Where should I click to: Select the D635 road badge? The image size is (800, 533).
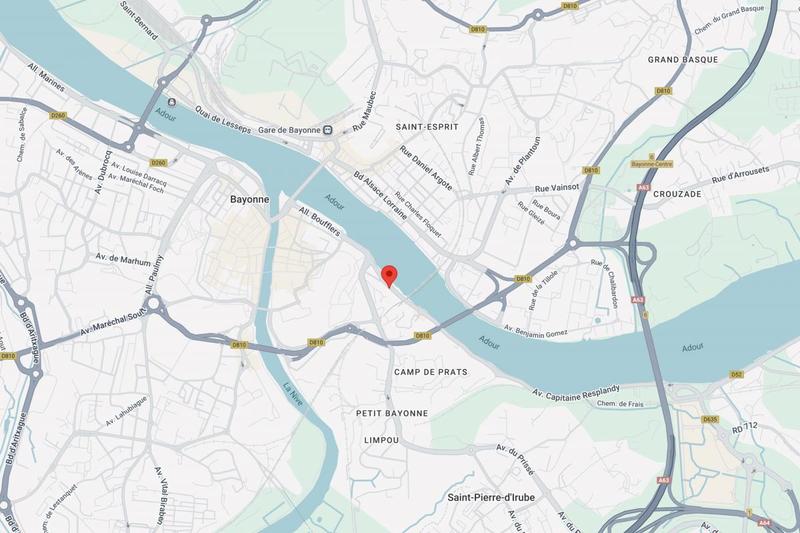(x=710, y=419)
